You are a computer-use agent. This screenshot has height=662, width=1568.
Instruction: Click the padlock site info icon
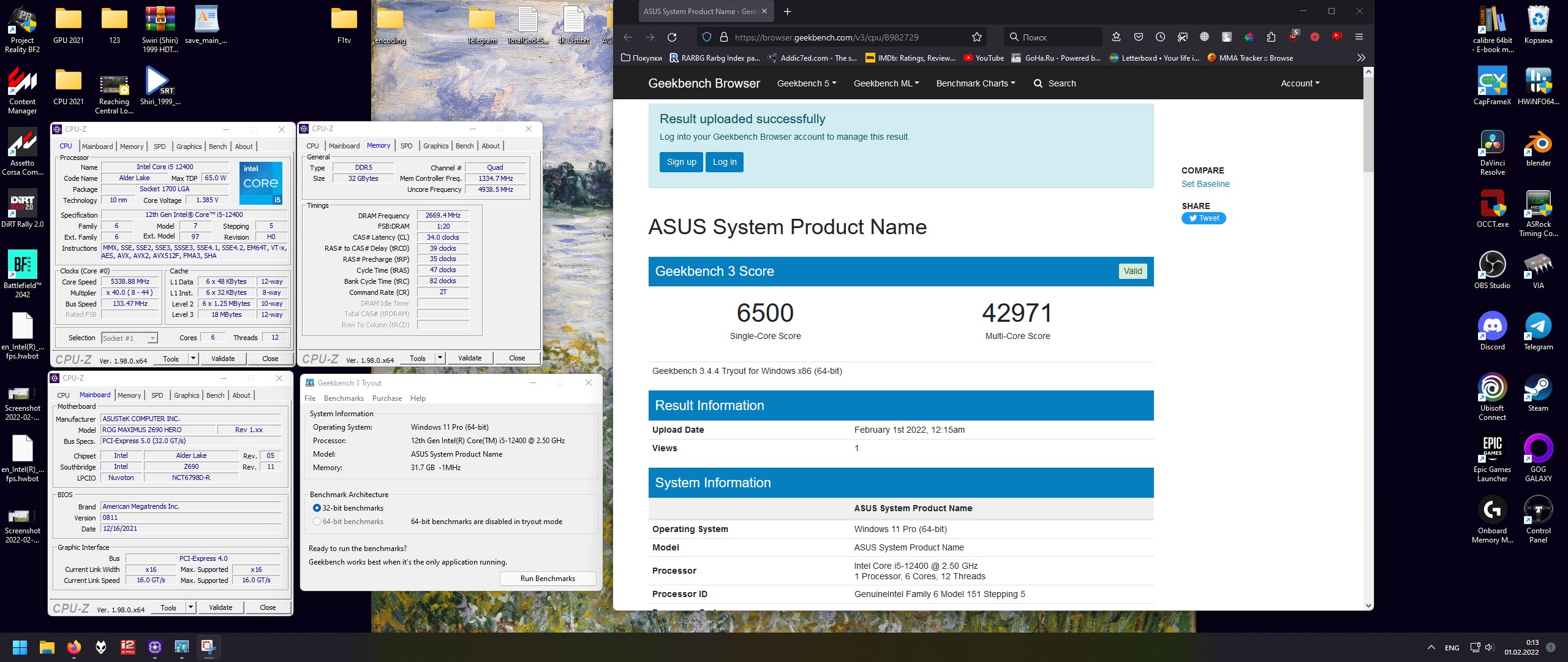723,37
